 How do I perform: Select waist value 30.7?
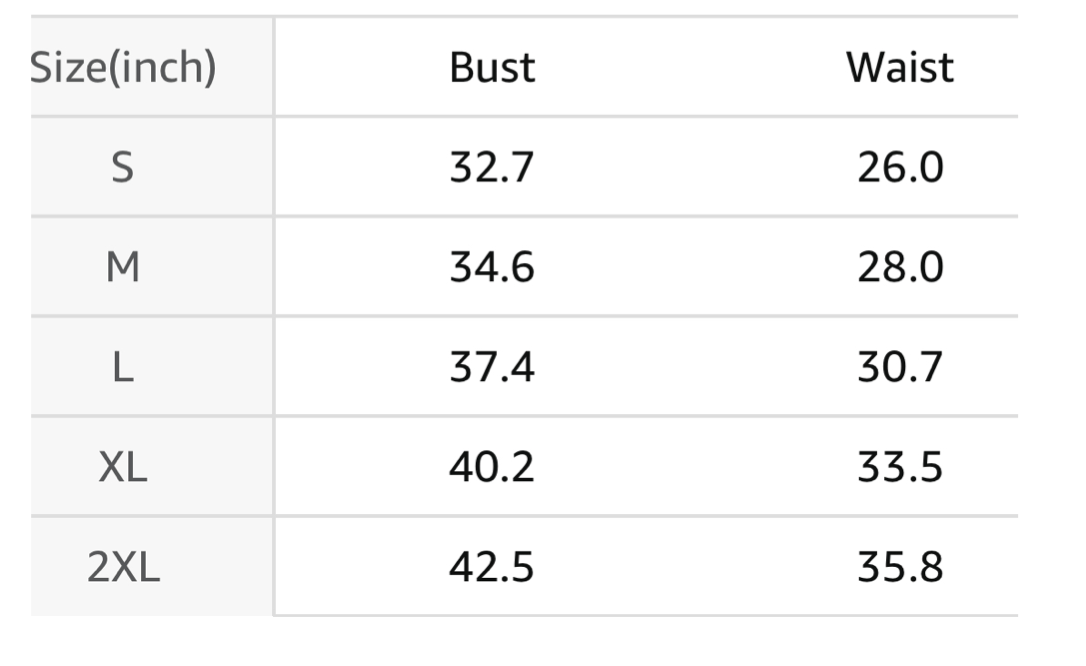tap(900, 367)
